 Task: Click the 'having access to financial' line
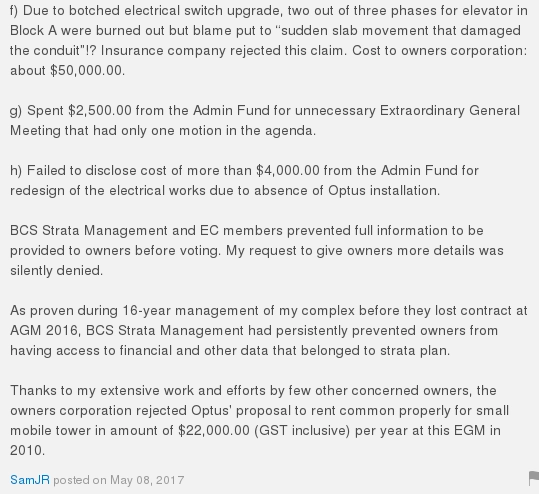[230, 351]
